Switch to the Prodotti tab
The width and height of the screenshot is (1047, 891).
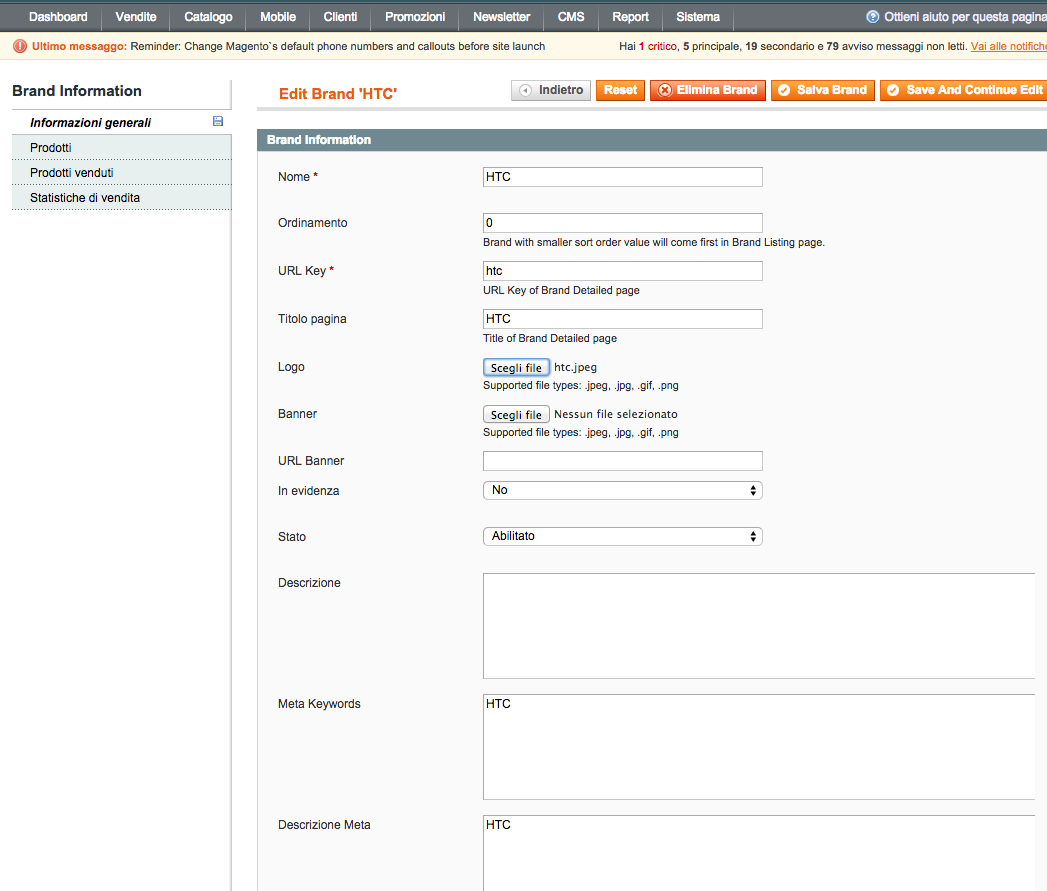point(122,148)
